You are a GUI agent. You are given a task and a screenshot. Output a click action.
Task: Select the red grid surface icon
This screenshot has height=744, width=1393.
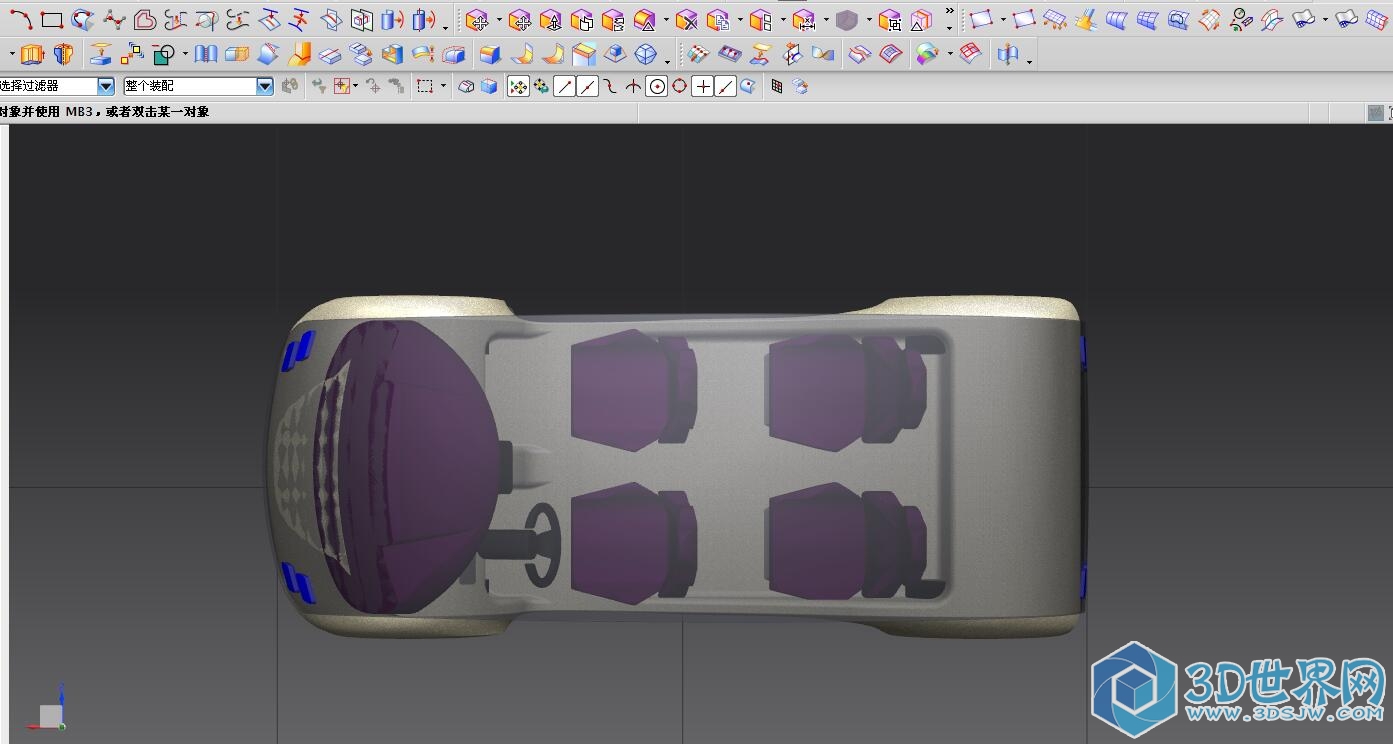point(970,55)
